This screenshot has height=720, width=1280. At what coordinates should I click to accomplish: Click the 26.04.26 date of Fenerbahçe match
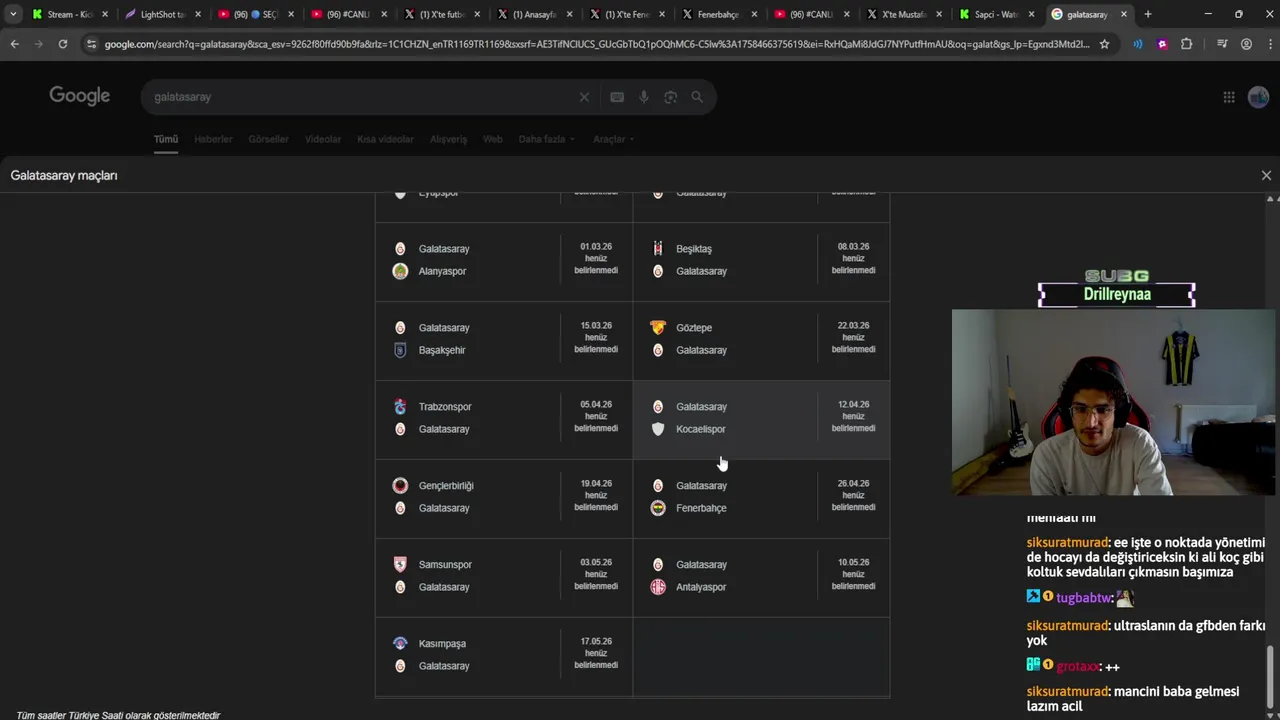[853, 483]
